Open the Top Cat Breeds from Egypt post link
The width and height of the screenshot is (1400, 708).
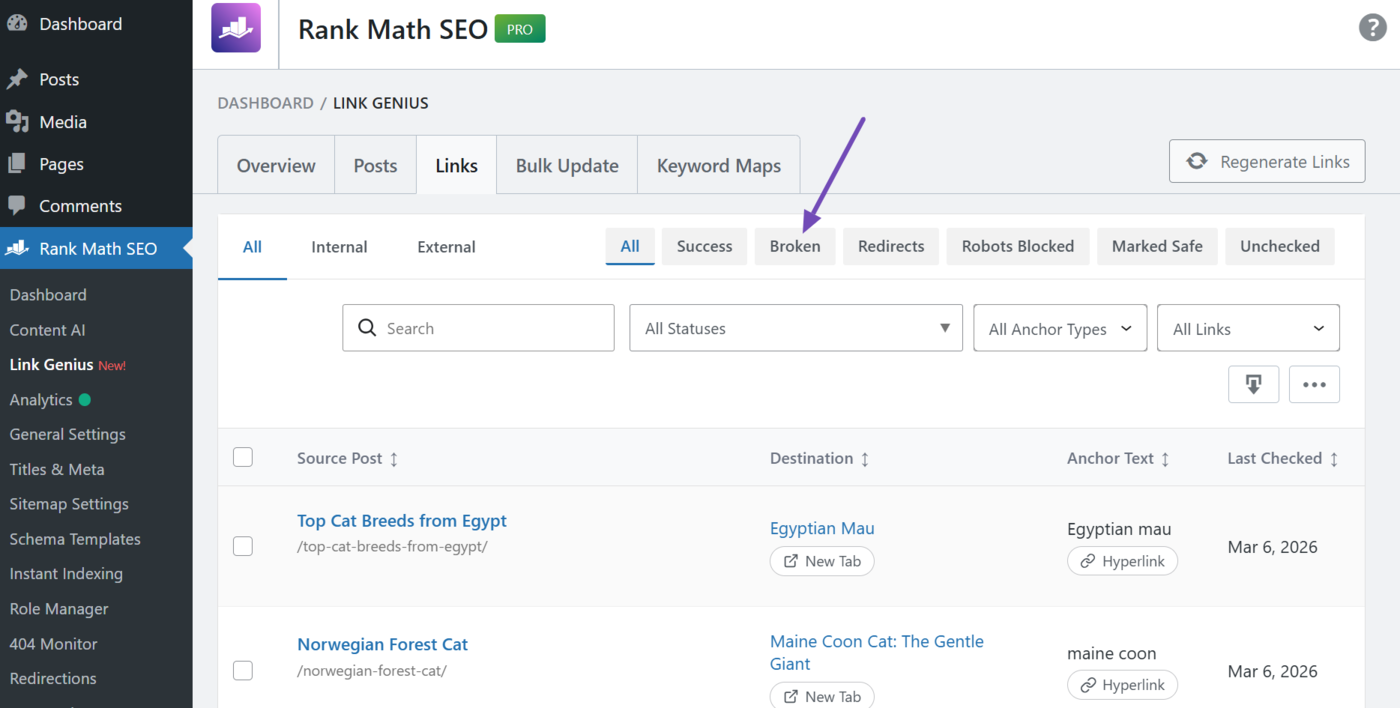point(402,520)
